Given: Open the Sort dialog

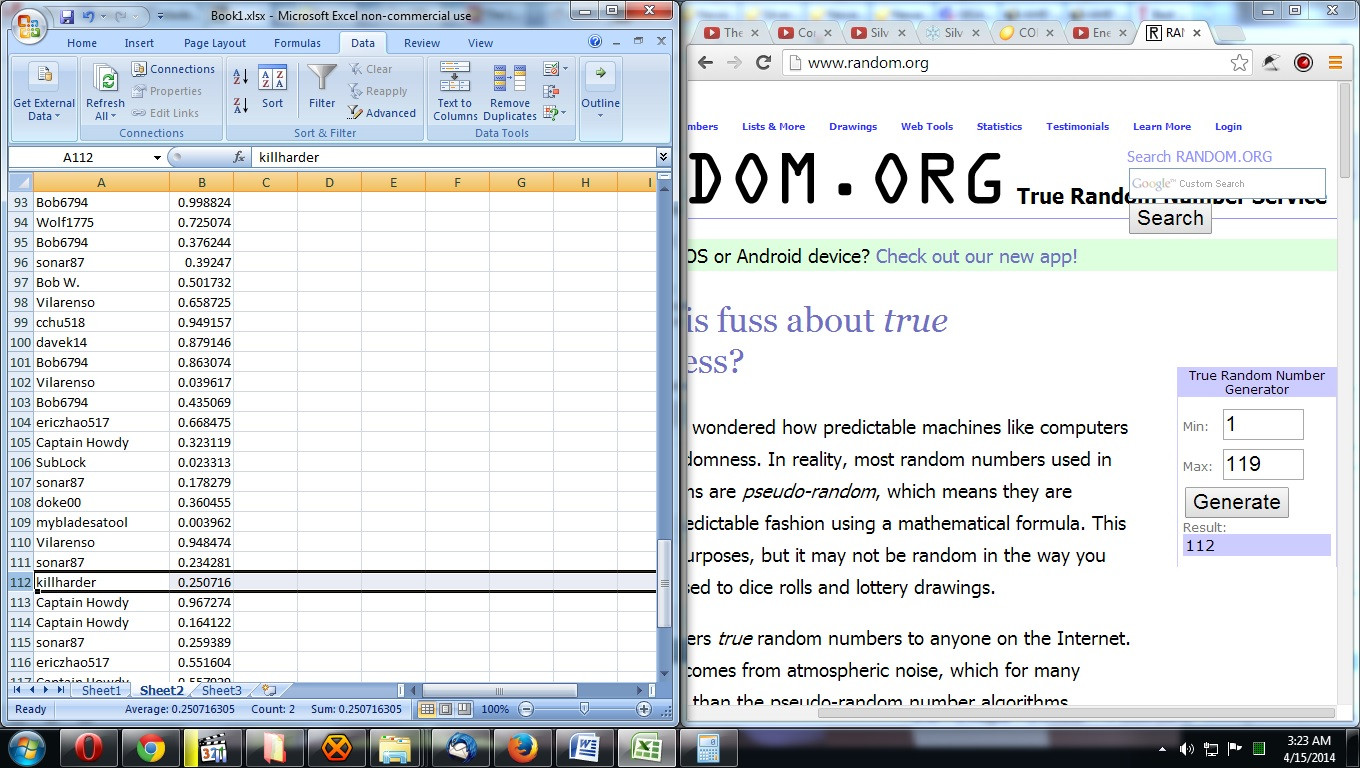Looking at the screenshot, I should tap(272, 88).
